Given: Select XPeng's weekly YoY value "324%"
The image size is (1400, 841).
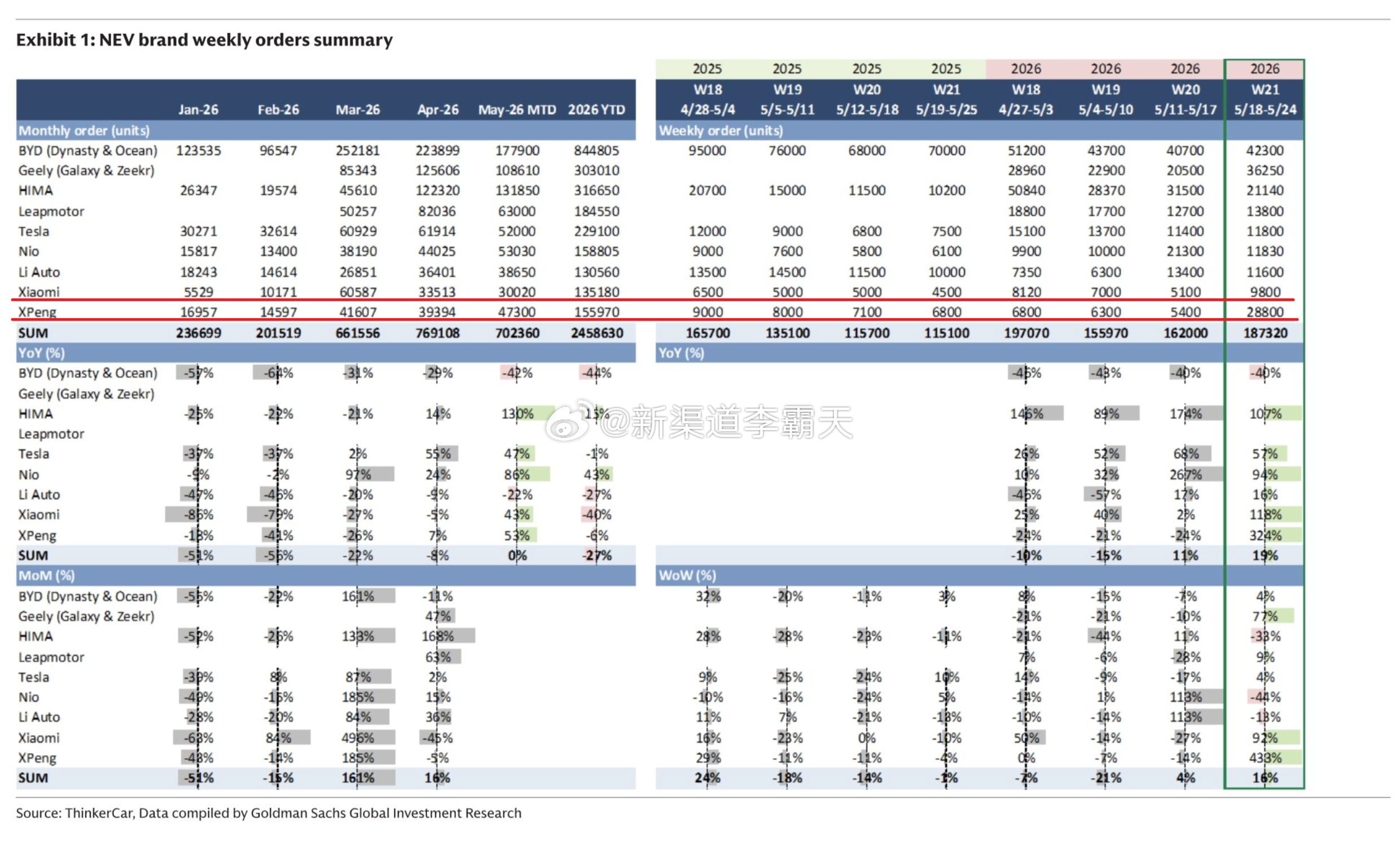Looking at the screenshot, I should [1265, 535].
